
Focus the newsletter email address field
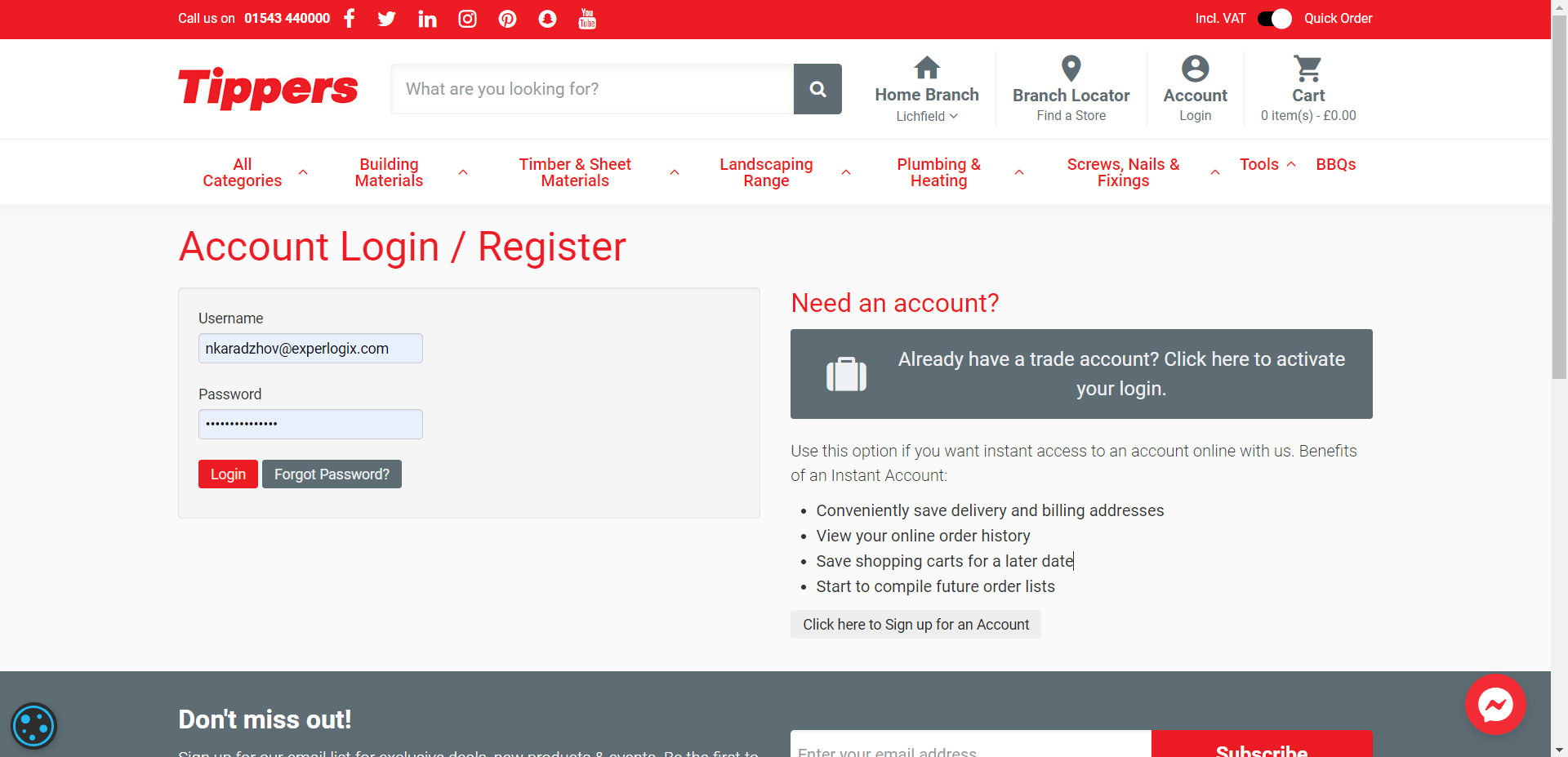(971, 744)
